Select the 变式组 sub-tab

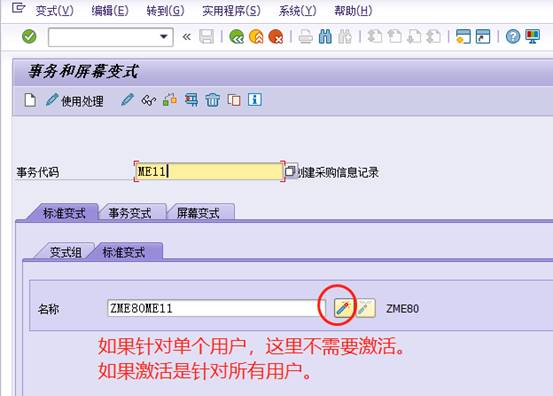pos(65,252)
